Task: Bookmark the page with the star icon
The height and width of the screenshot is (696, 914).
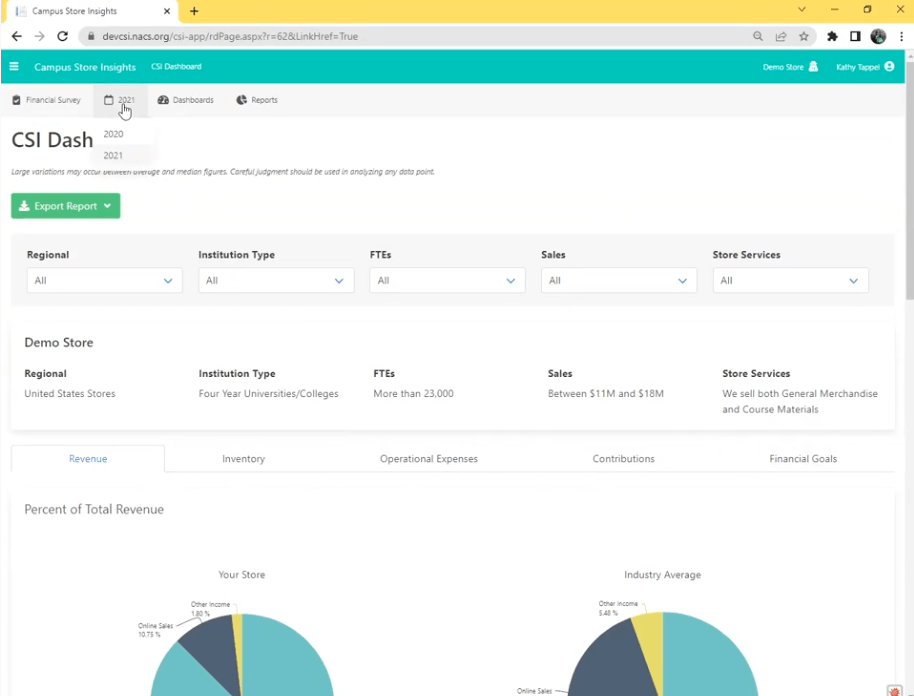Action: coord(804,36)
